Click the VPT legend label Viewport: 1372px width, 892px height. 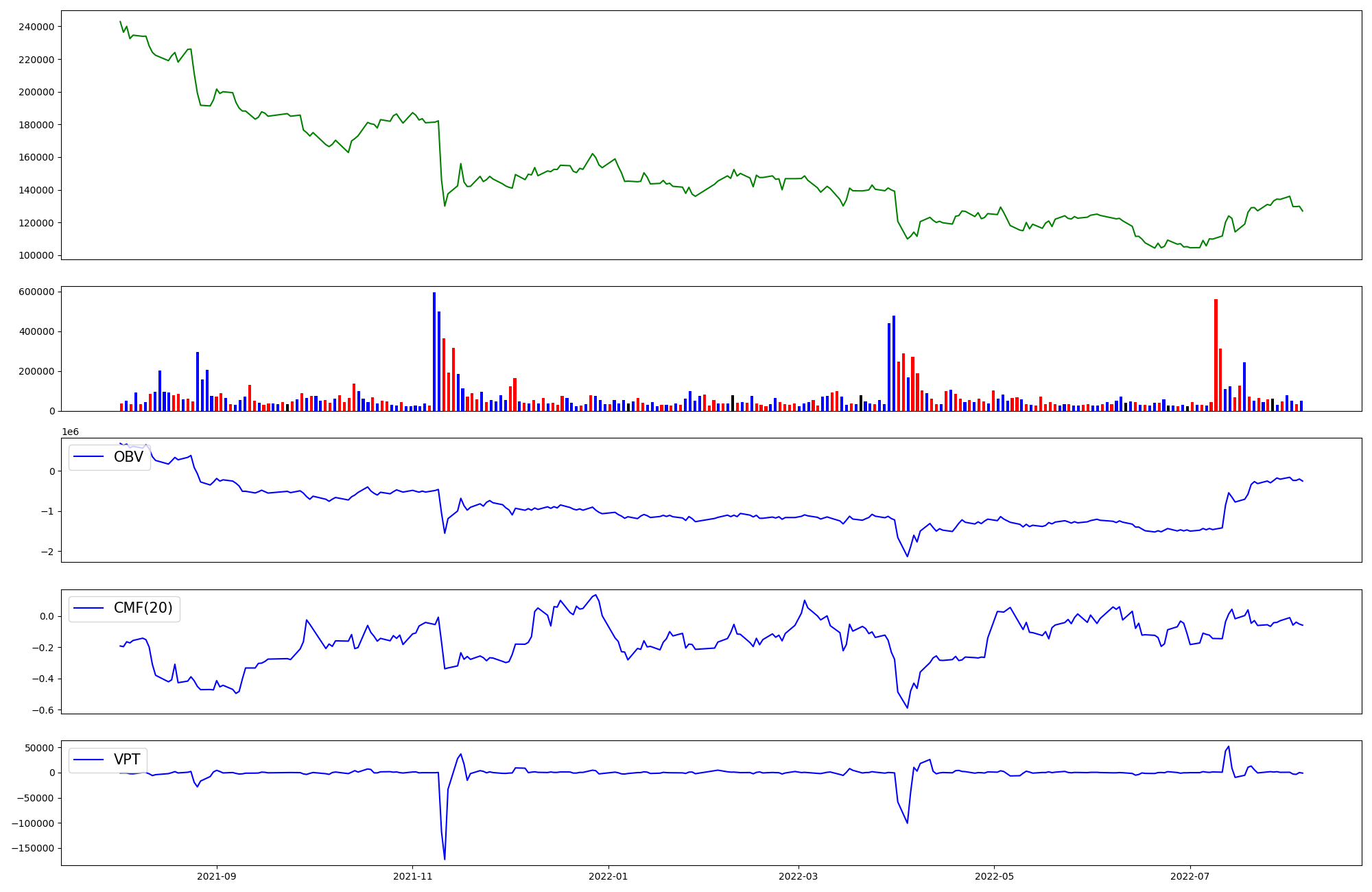pos(127,760)
